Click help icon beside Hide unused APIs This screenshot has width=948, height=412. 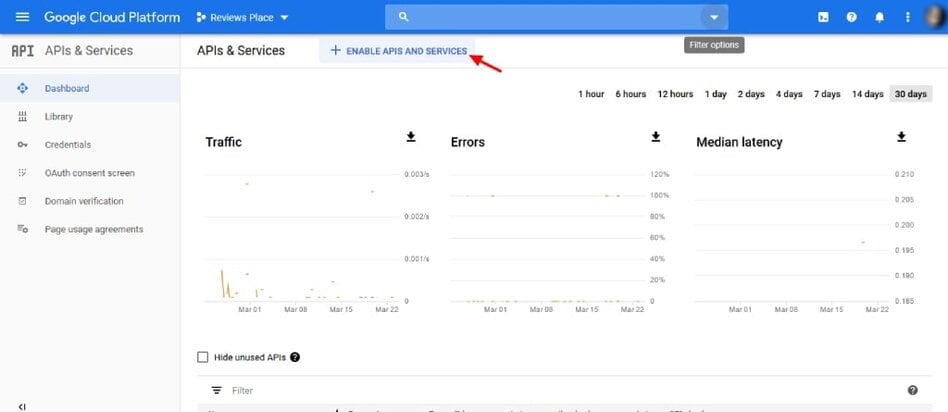(295, 357)
